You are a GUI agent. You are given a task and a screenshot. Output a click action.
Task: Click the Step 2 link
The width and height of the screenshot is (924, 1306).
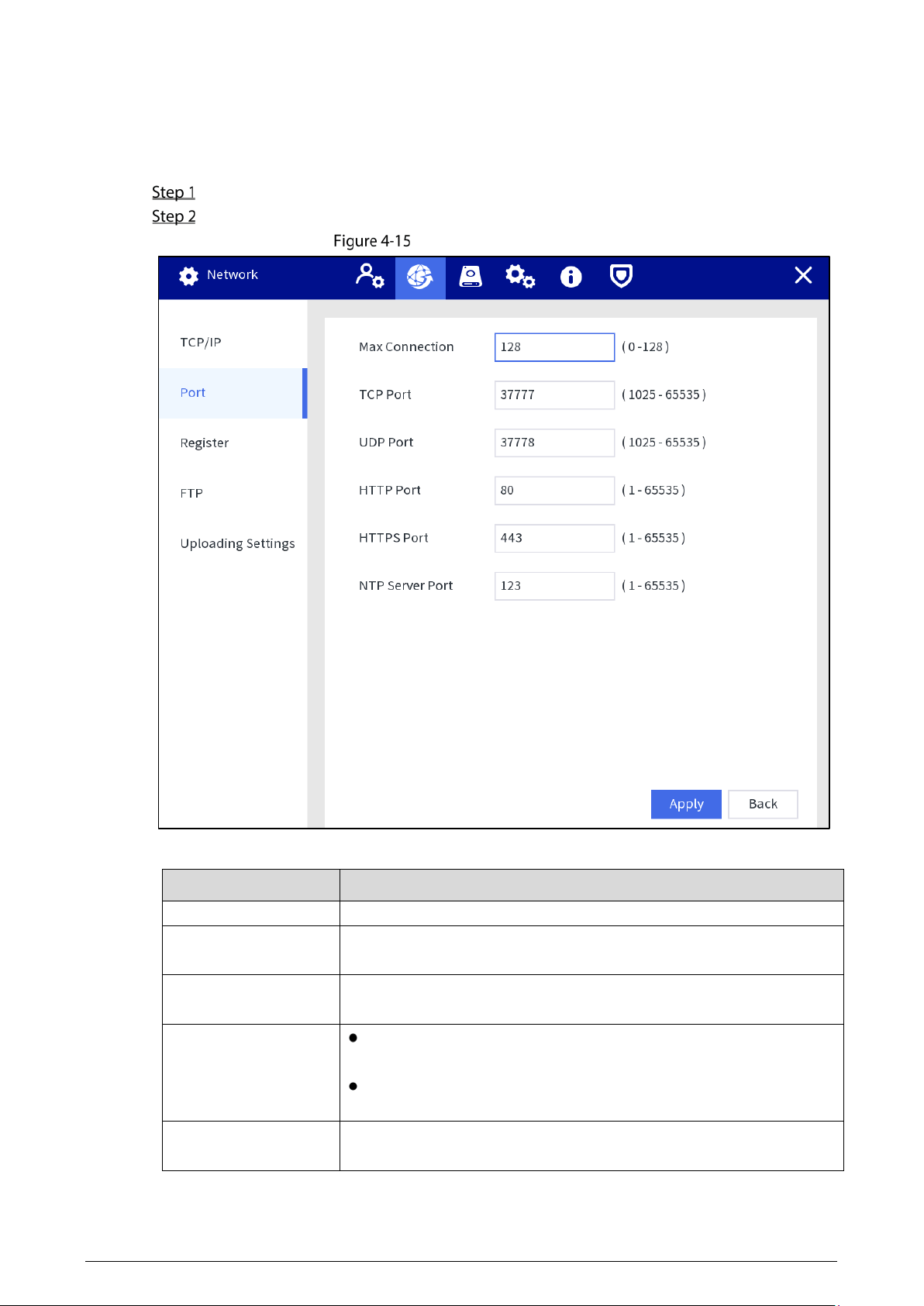click(x=174, y=216)
